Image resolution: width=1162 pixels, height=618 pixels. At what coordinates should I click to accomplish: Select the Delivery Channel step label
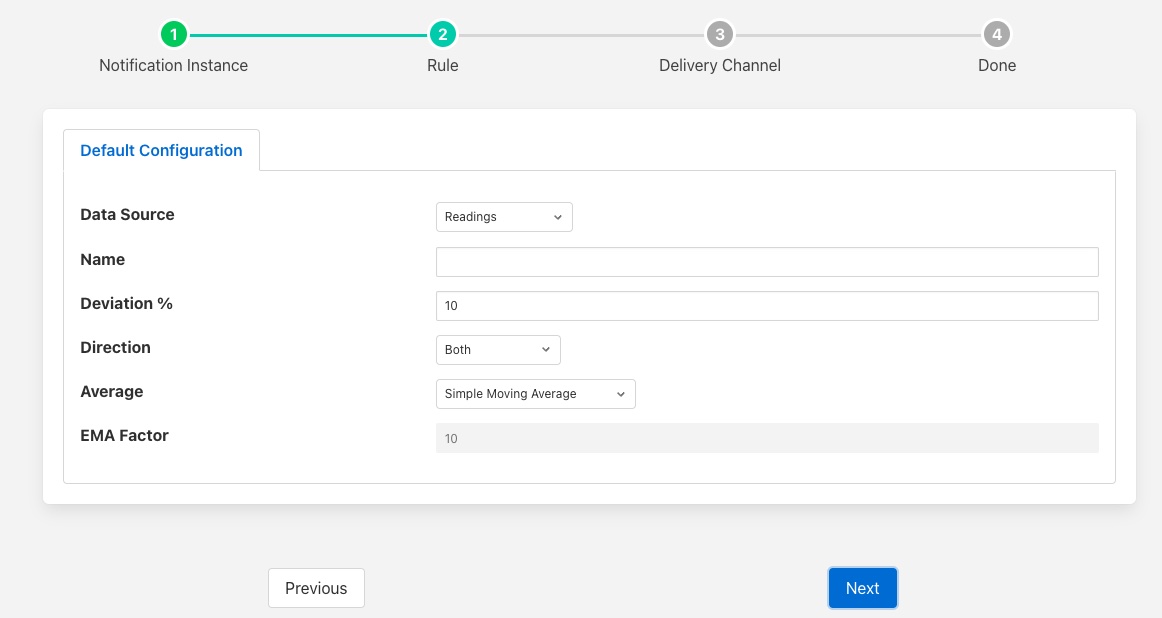pos(719,65)
